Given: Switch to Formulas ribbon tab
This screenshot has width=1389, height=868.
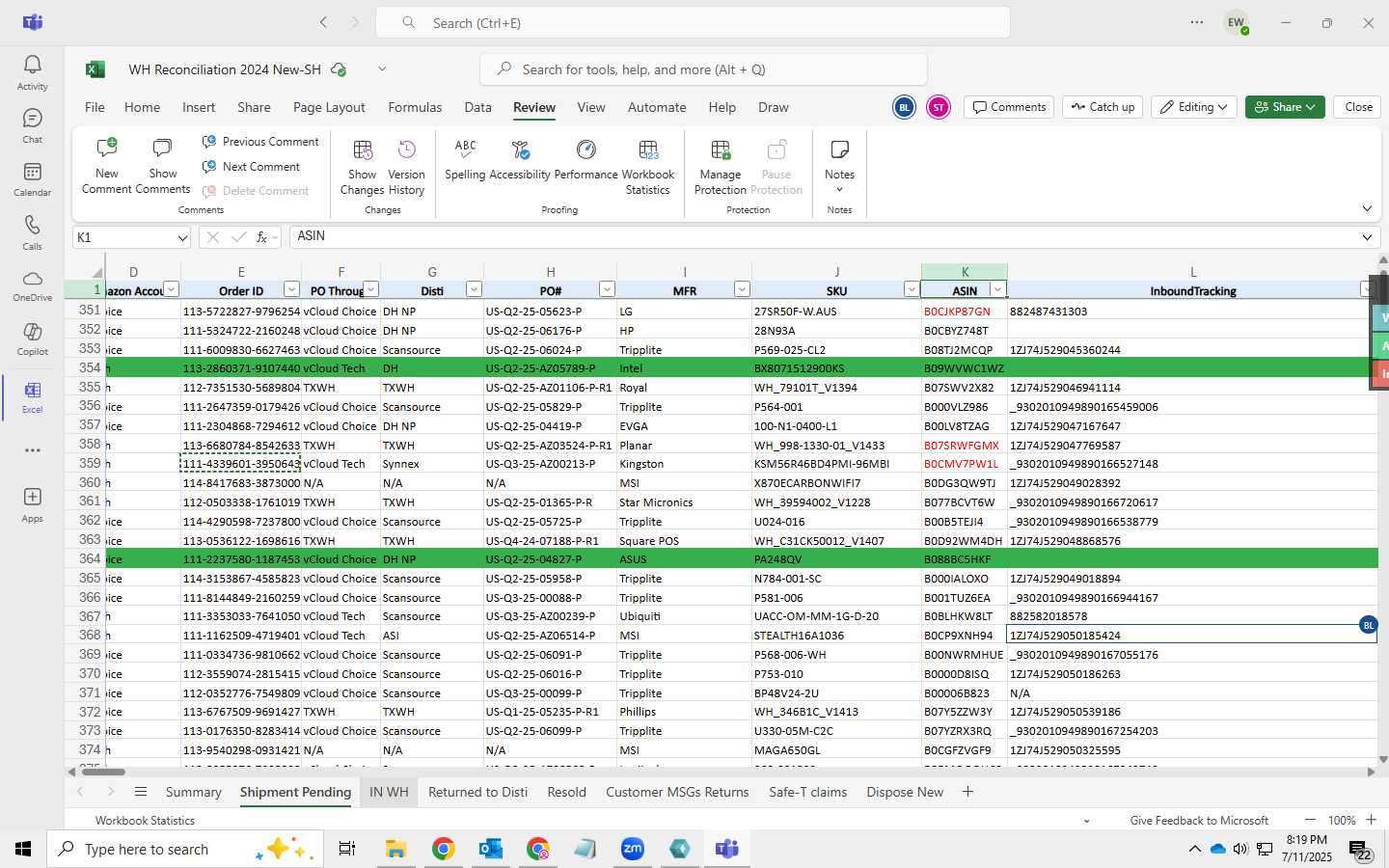Looking at the screenshot, I should [415, 107].
